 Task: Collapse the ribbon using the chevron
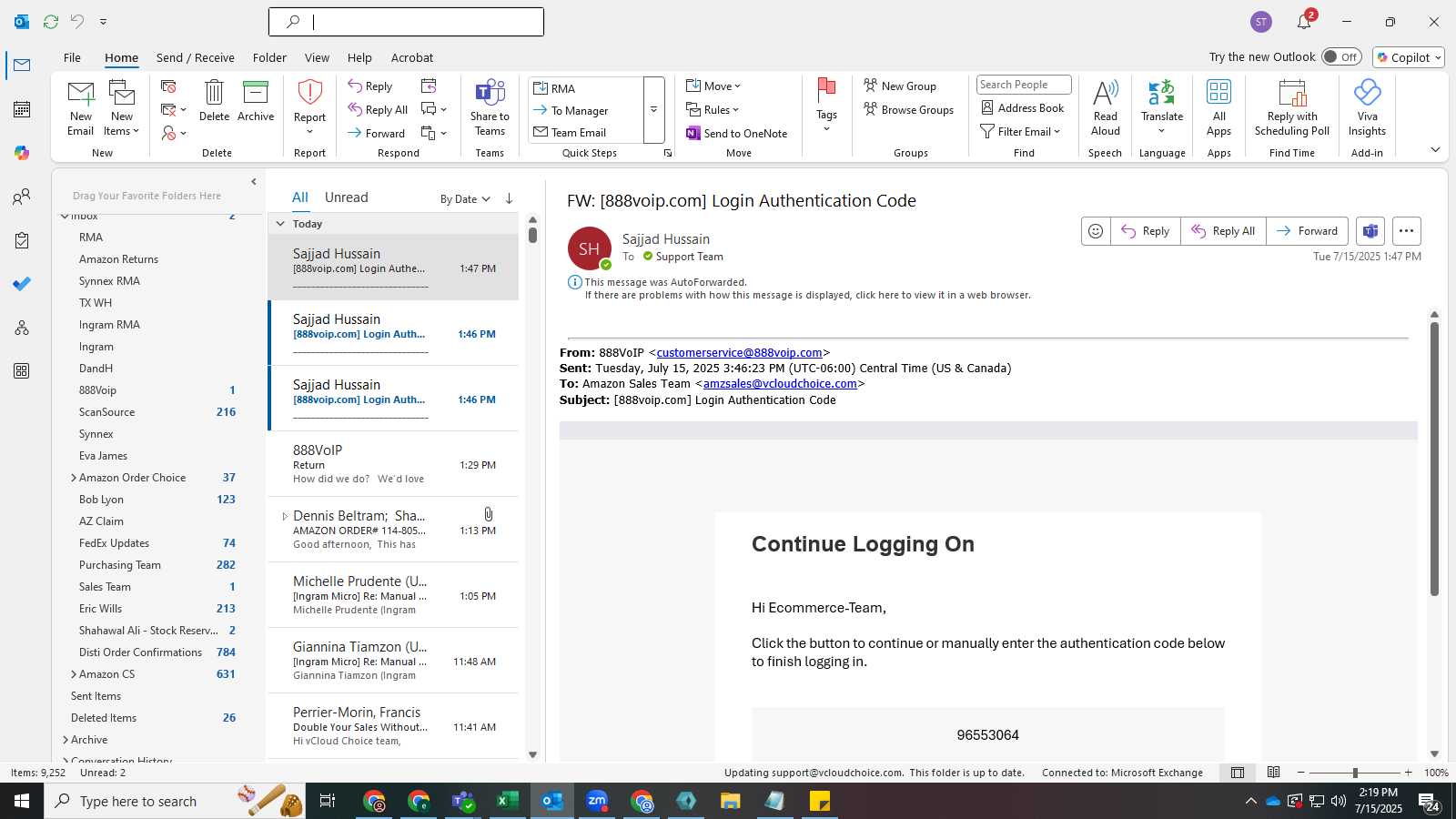click(x=1435, y=150)
